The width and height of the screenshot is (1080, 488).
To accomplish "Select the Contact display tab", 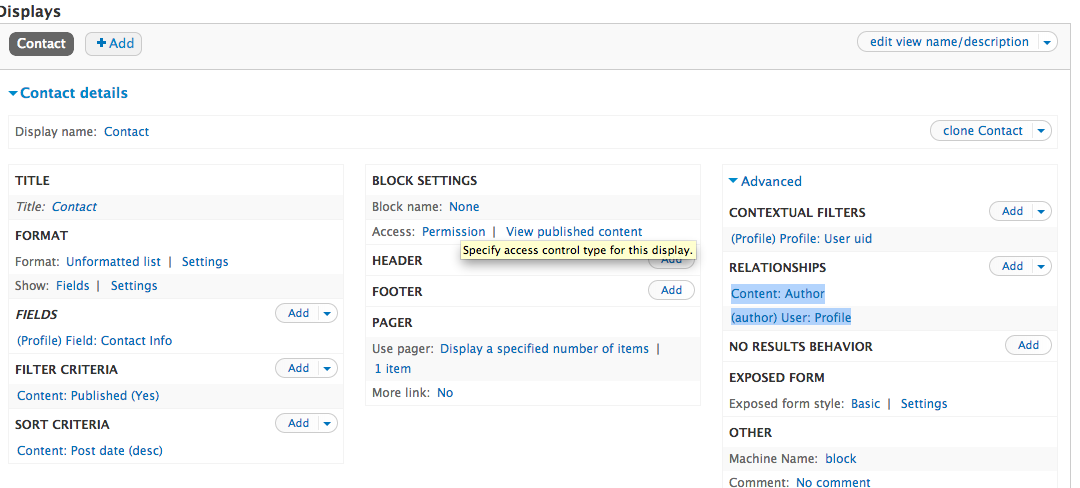I will tap(41, 43).
